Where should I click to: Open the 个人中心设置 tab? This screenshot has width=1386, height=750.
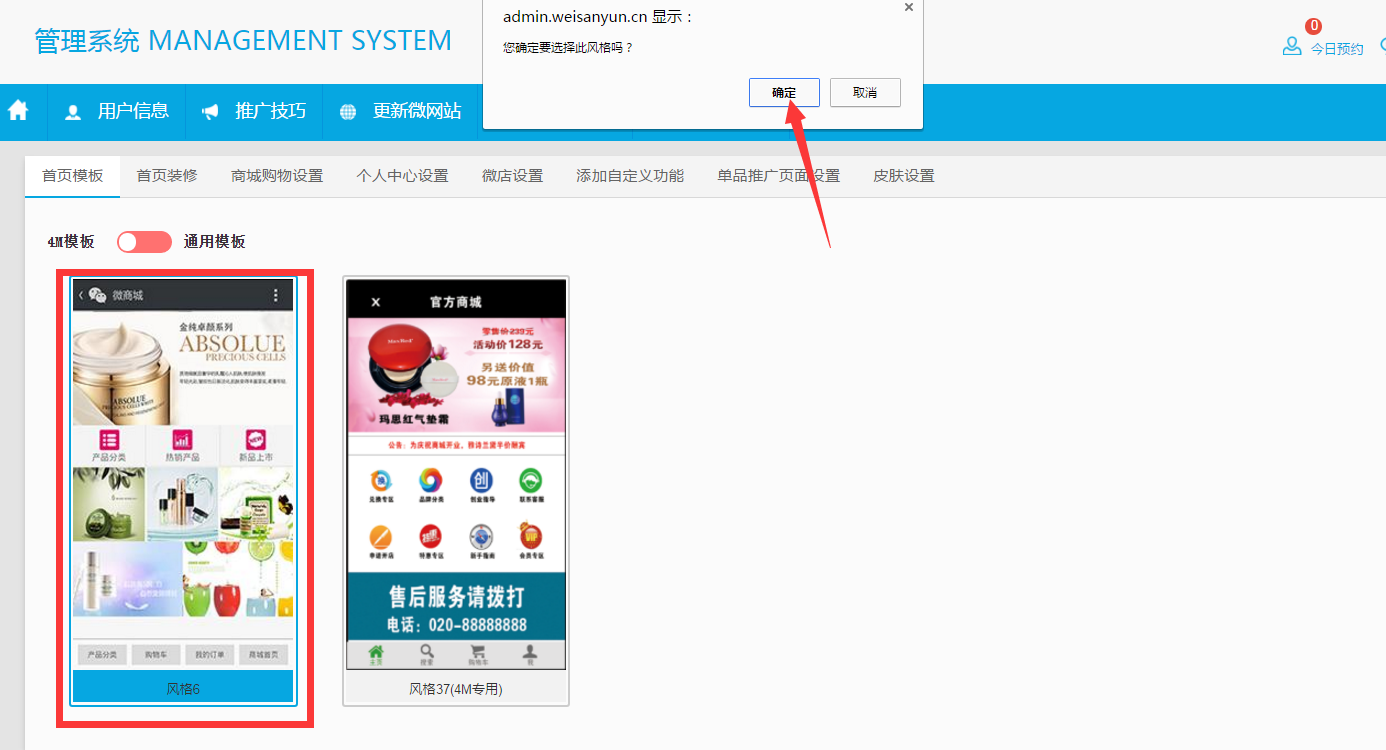coord(402,176)
